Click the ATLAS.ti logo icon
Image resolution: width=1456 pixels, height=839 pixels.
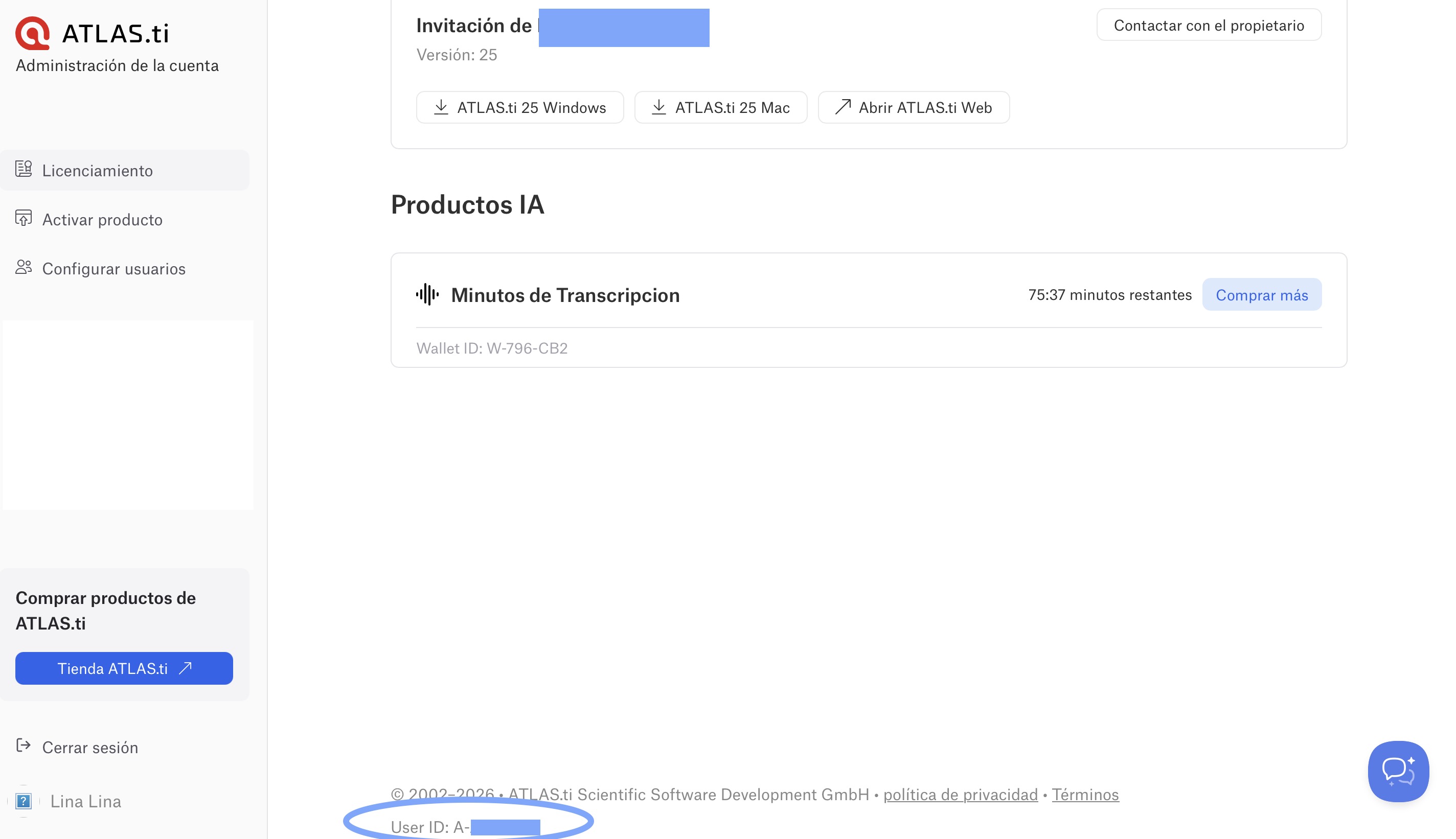coord(32,33)
